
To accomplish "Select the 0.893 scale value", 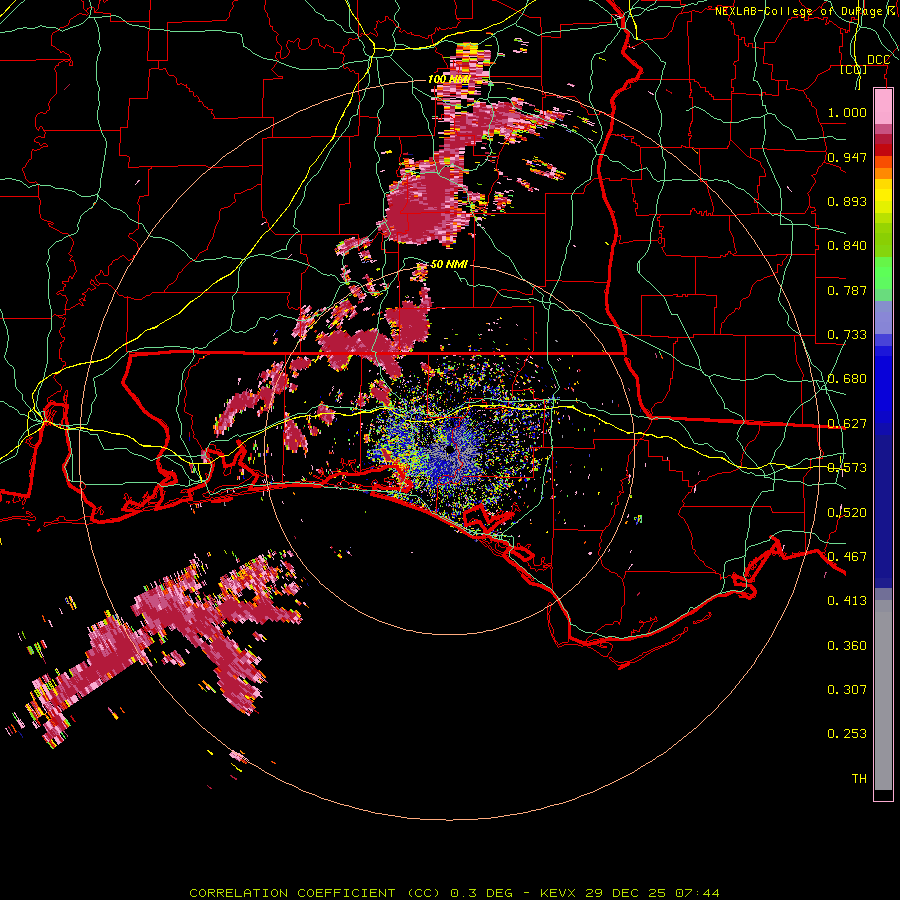I will (847, 201).
